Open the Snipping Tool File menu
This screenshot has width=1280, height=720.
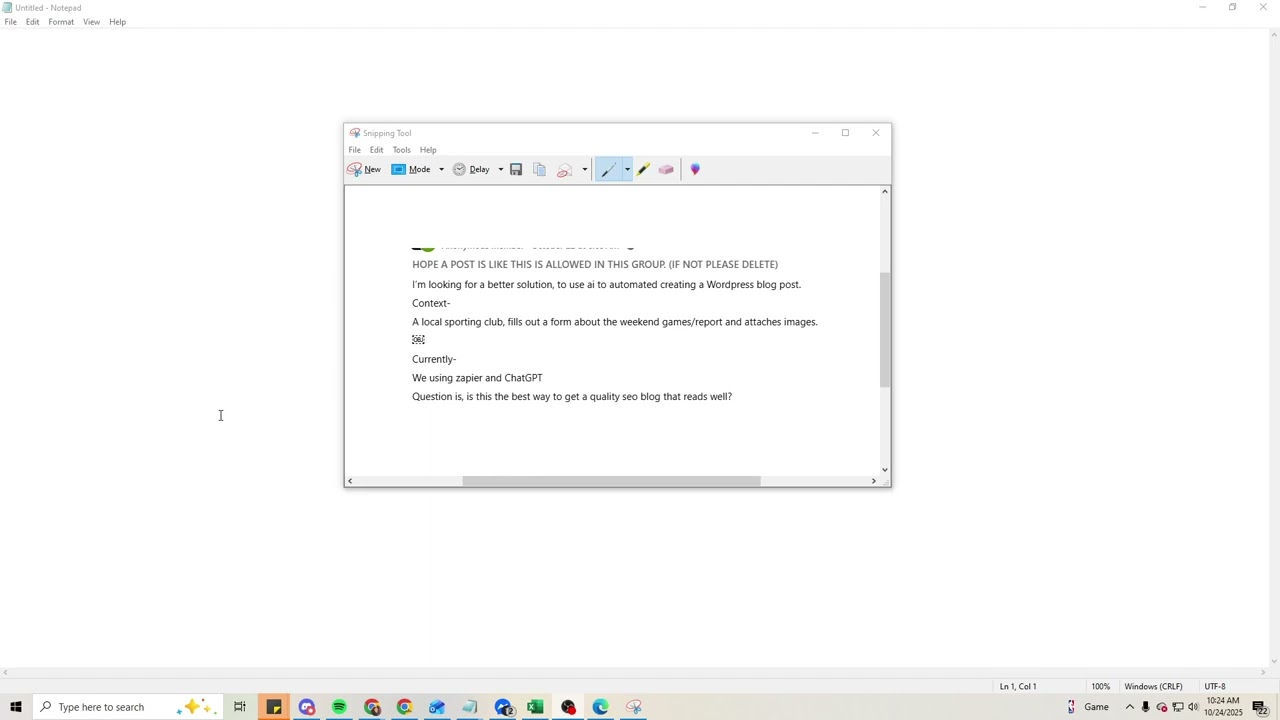point(355,150)
